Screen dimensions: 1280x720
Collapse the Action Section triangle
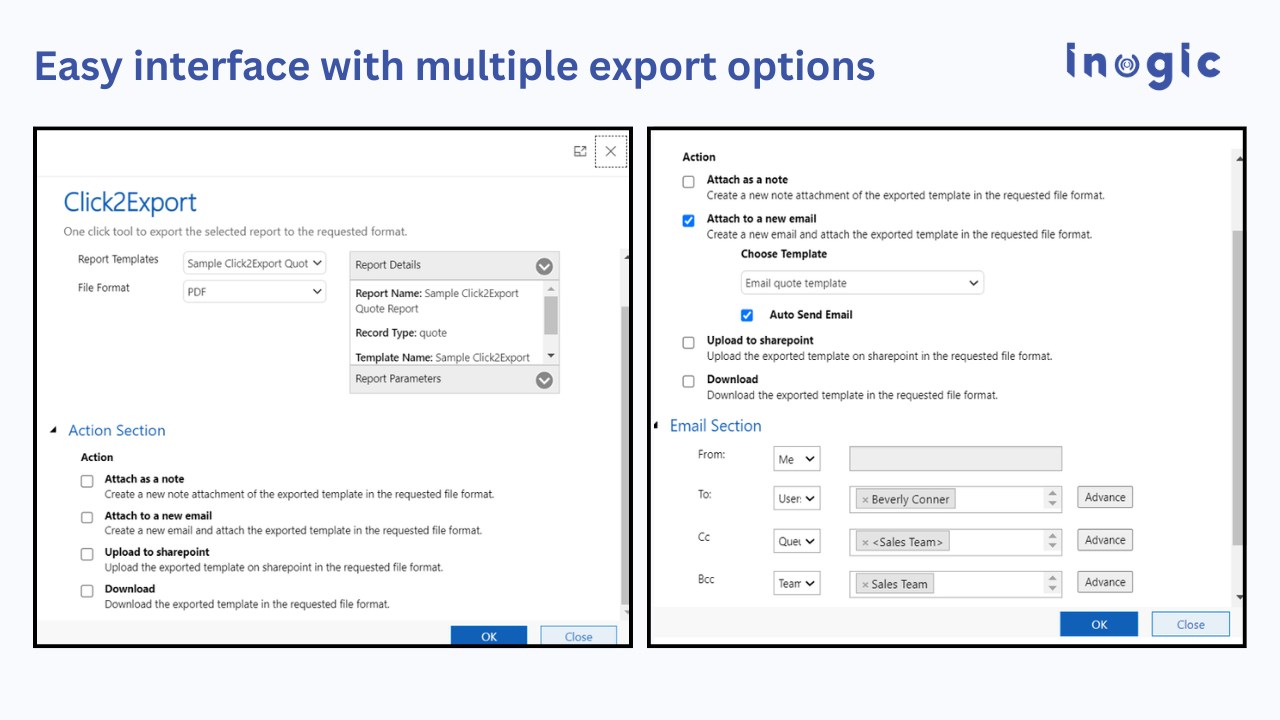click(54, 431)
